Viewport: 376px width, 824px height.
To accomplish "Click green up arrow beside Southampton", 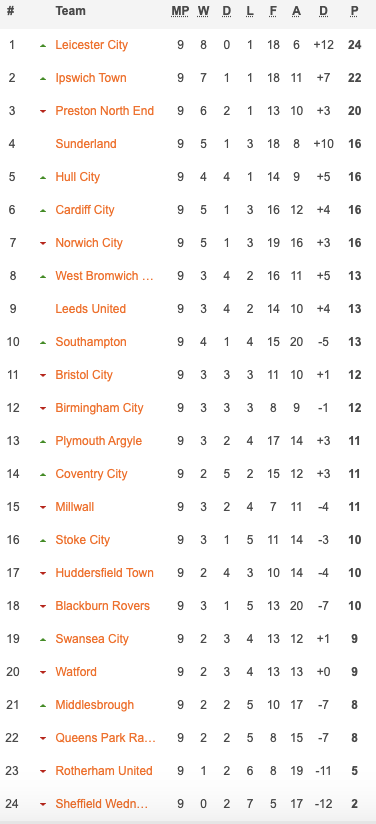I will click(43, 343).
